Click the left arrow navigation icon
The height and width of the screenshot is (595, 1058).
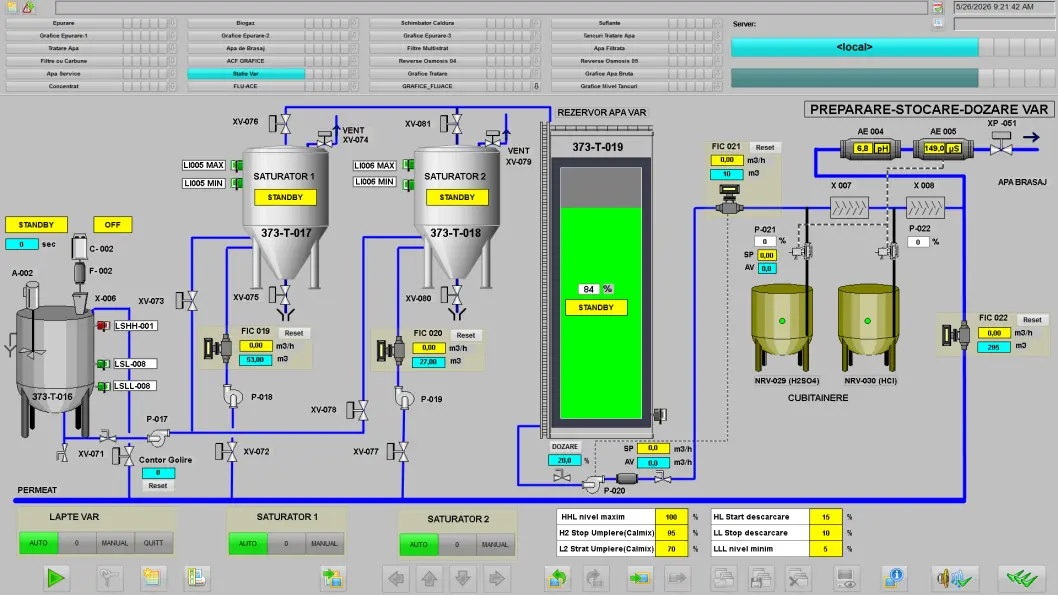coord(396,578)
